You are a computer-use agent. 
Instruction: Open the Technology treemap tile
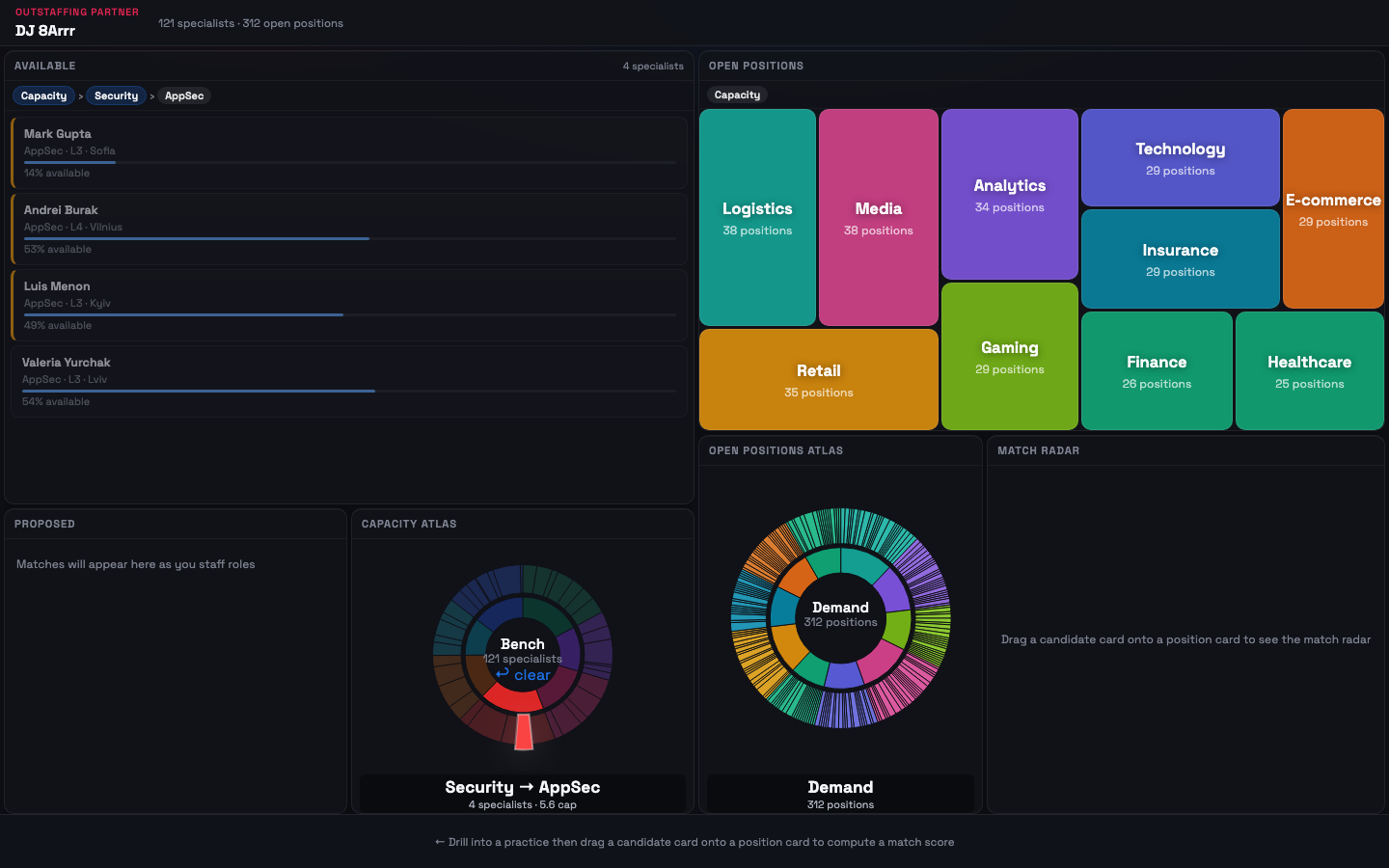point(1181,157)
